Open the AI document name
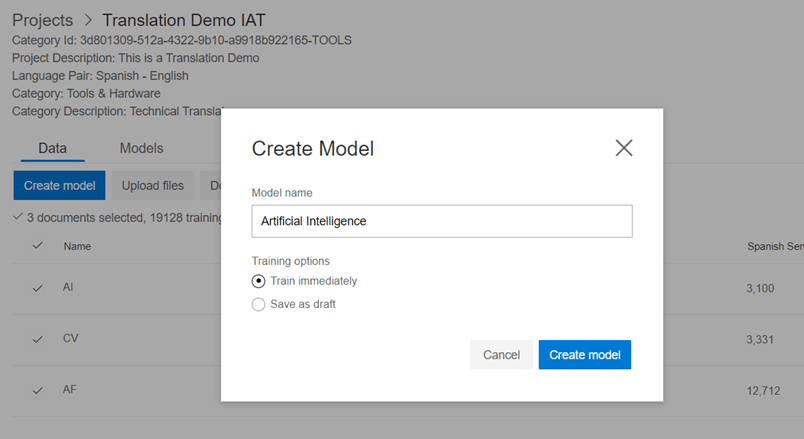Screen dimensions: 804x439 pyautogui.click(x=69, y=287)
